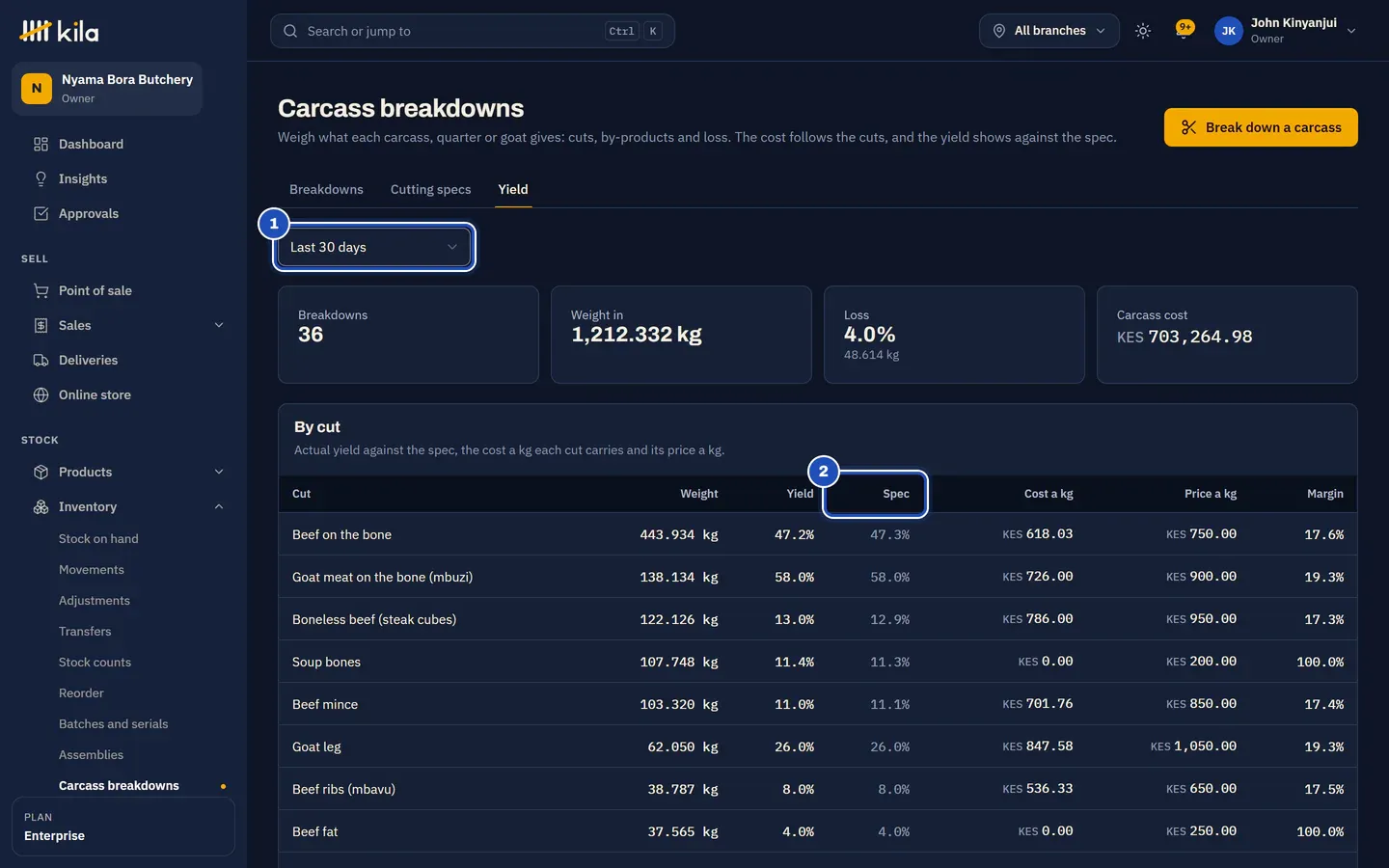Click the Beef on the bone row name
The image size is (1389, 868).
[x=341, y=534]
